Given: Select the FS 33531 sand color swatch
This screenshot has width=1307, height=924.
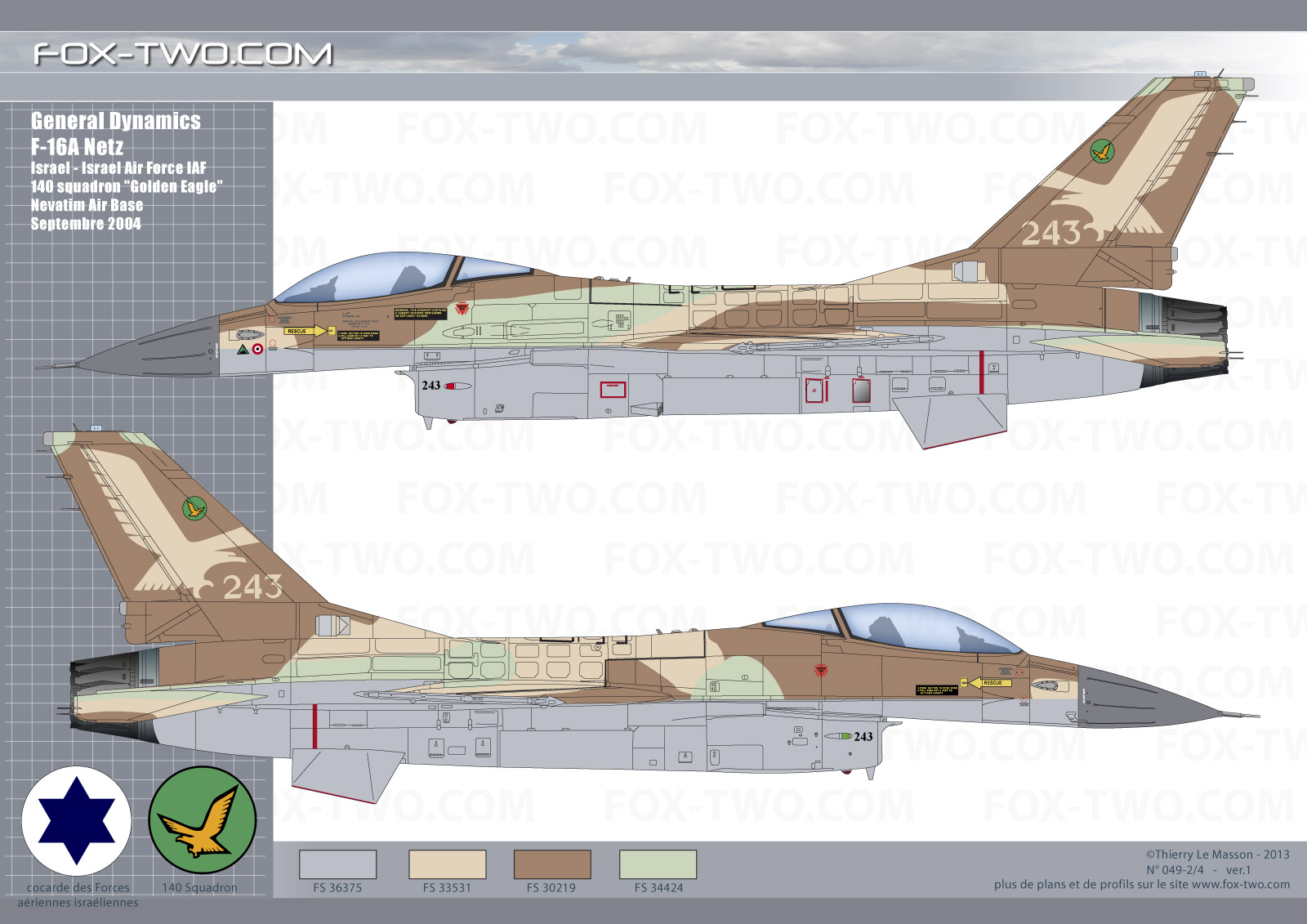Looking at the screenshot, I should click(447, 864).
